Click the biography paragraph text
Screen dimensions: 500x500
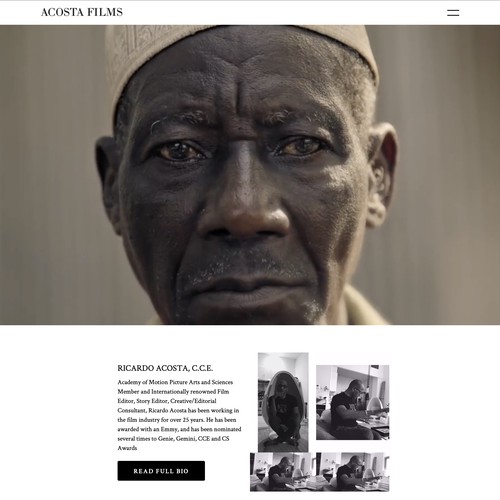[179, 415]
